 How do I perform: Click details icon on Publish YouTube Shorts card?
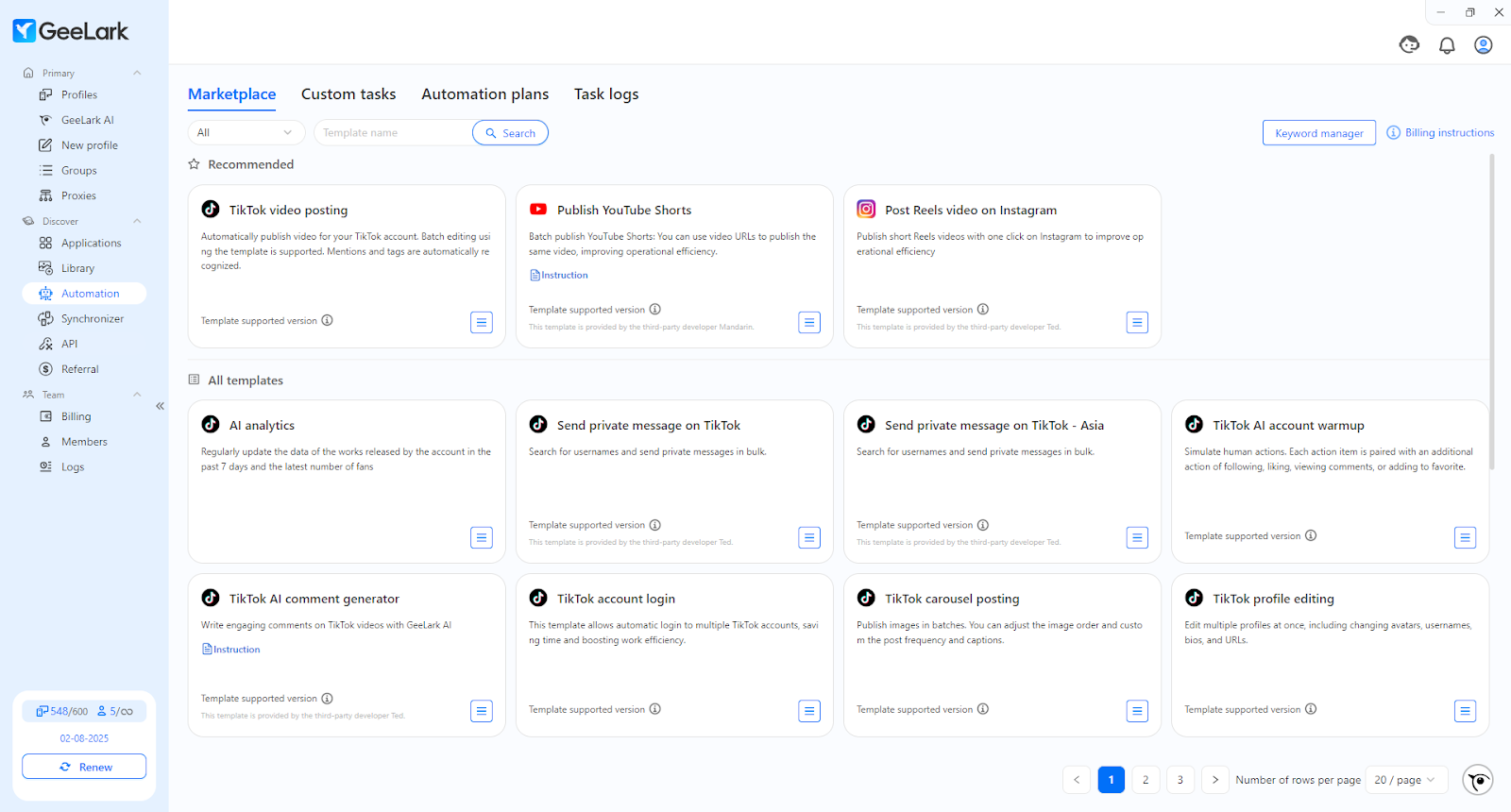tap(809, 323)
